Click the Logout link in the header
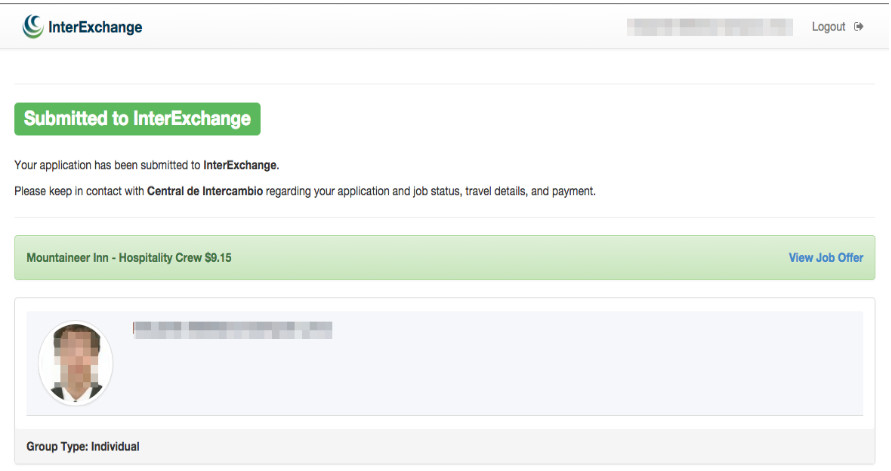 click(828, 27)
